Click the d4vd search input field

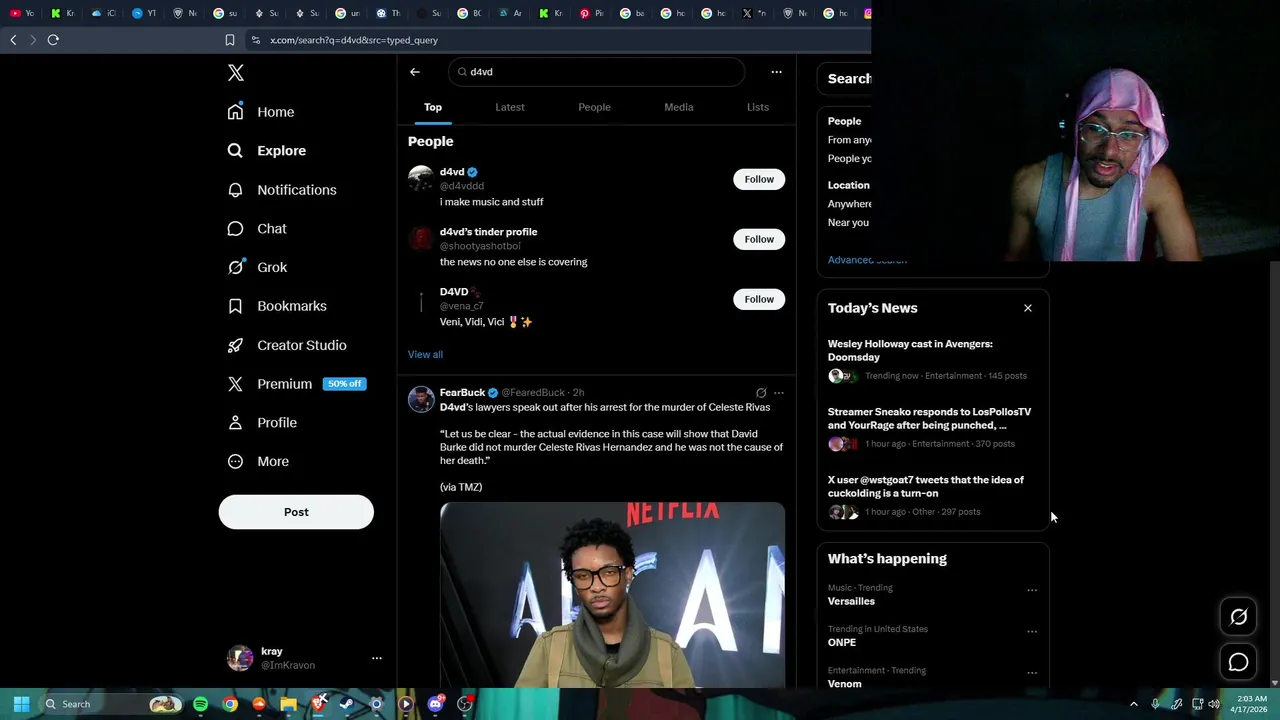point(596,72)
